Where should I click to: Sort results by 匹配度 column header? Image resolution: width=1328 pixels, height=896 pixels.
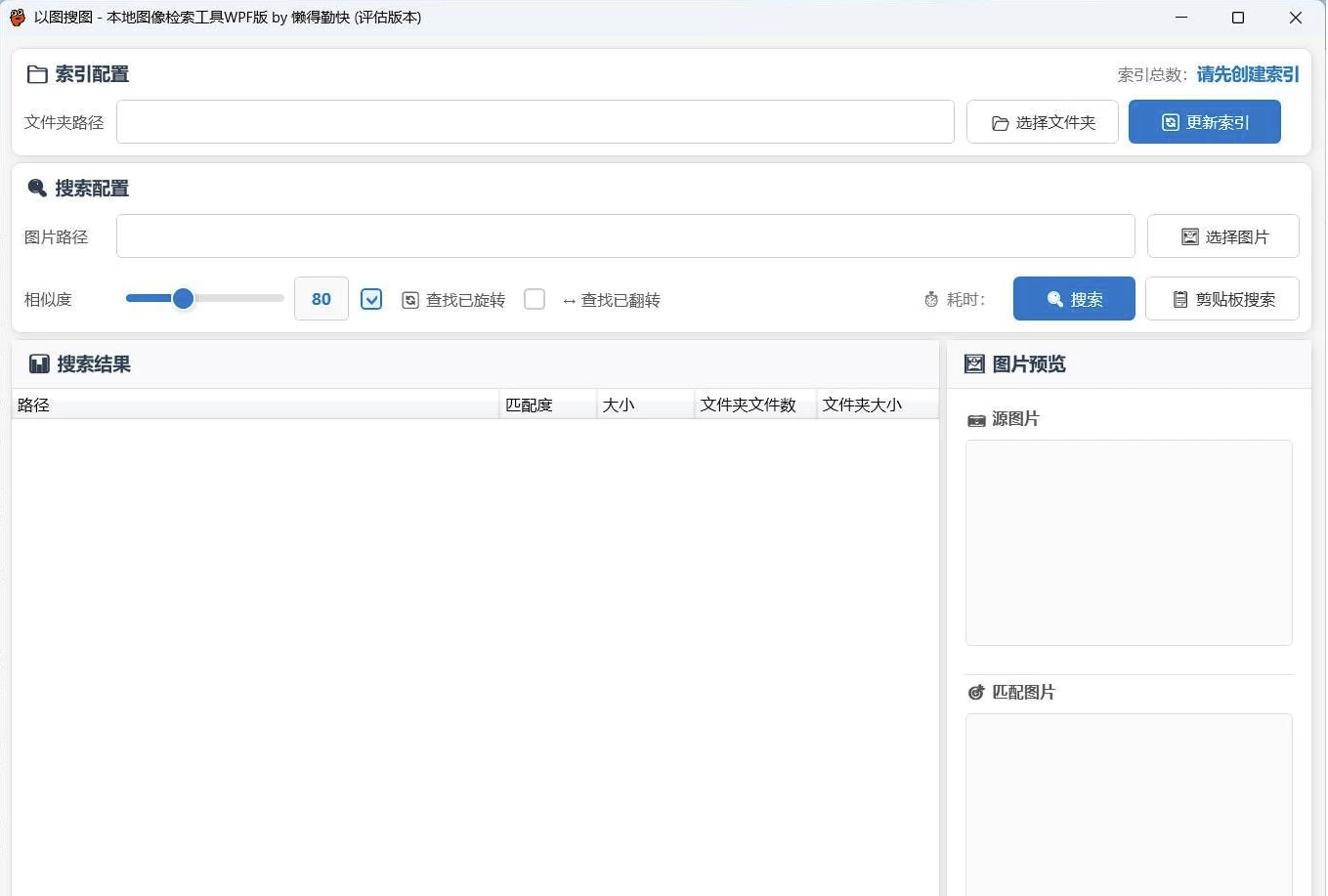tap(547, 405)
